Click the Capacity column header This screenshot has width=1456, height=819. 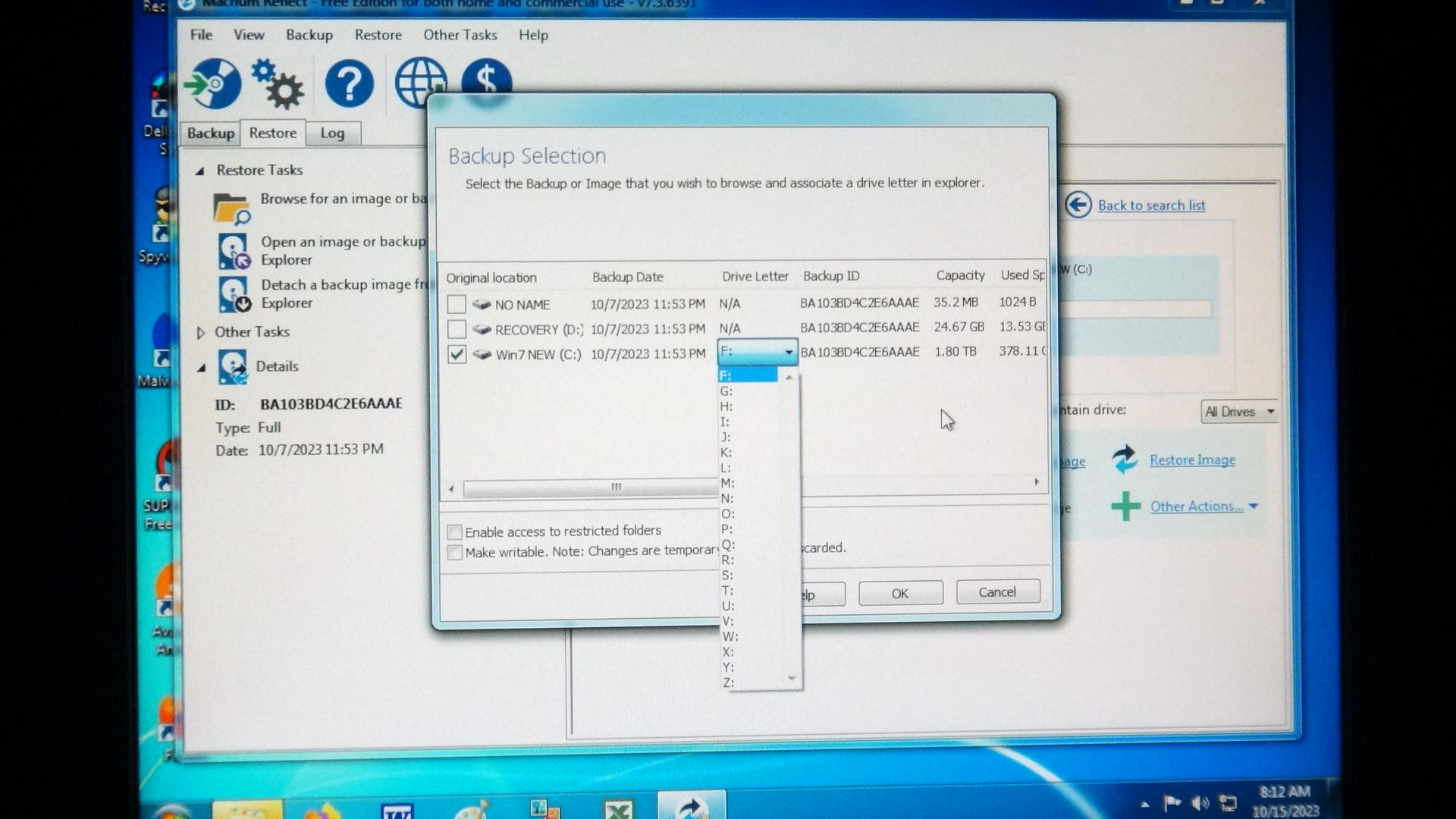click(960, 275)
